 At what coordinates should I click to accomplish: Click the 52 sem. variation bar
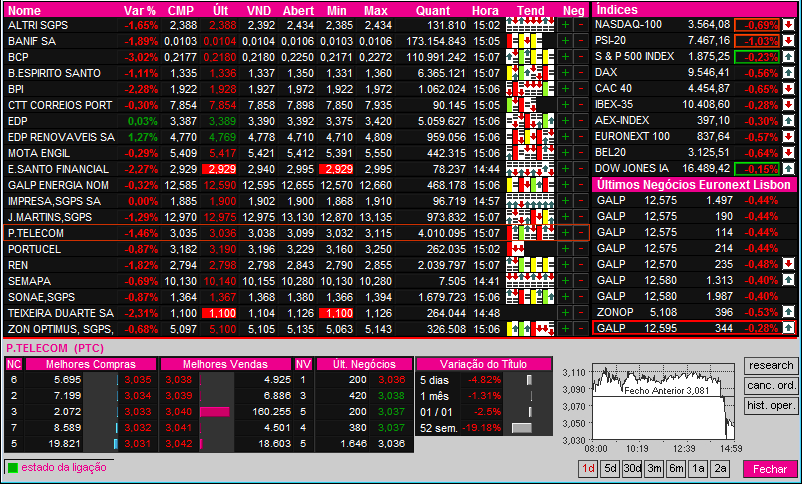pos(522,428)
